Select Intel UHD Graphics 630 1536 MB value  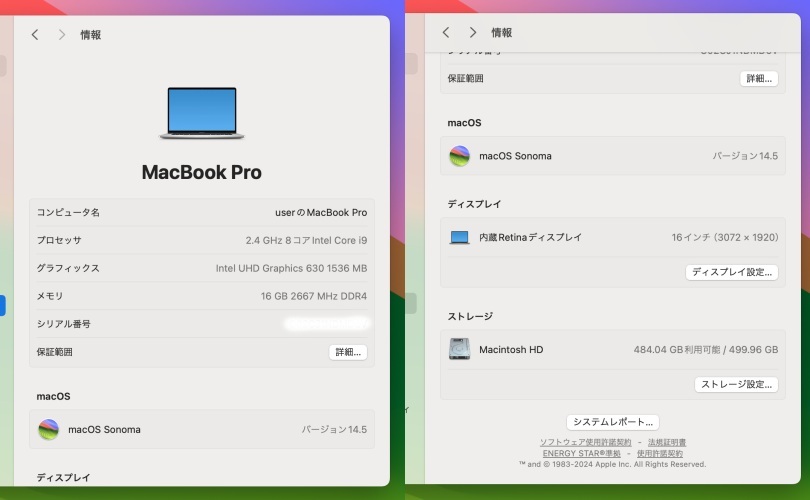291,268
